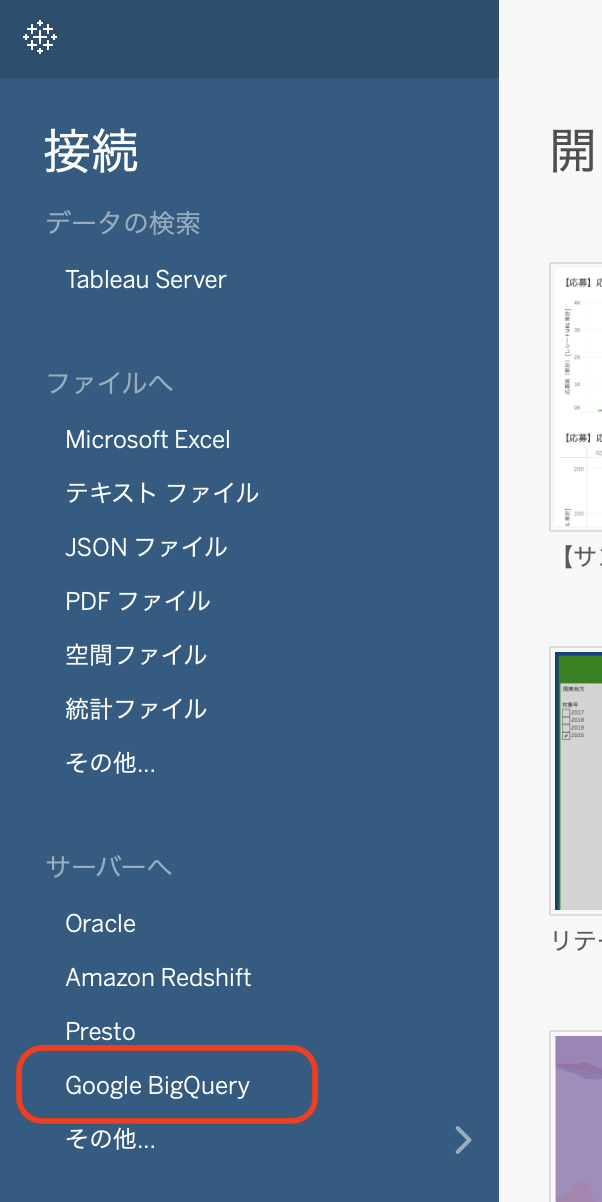Click the 接続 pane title
The image size is (602, 1202).
tap(91, 152)
